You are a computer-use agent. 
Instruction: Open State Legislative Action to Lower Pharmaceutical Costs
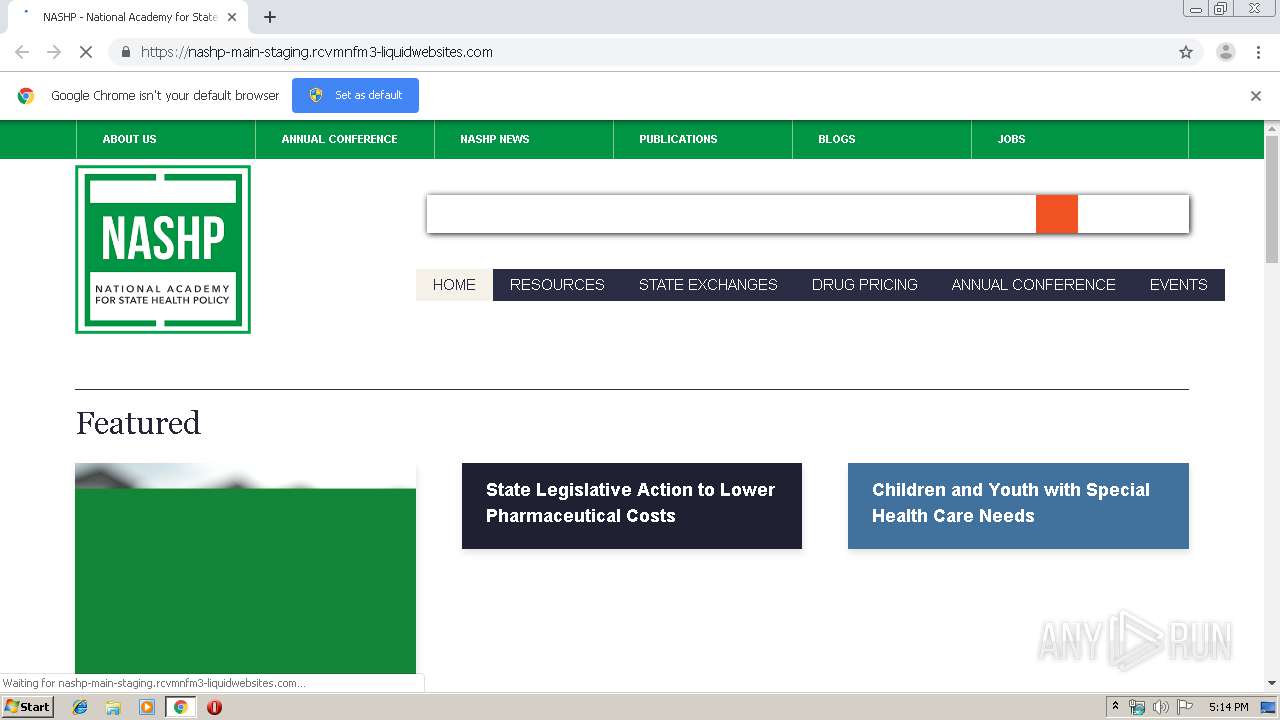pos(632,505)
